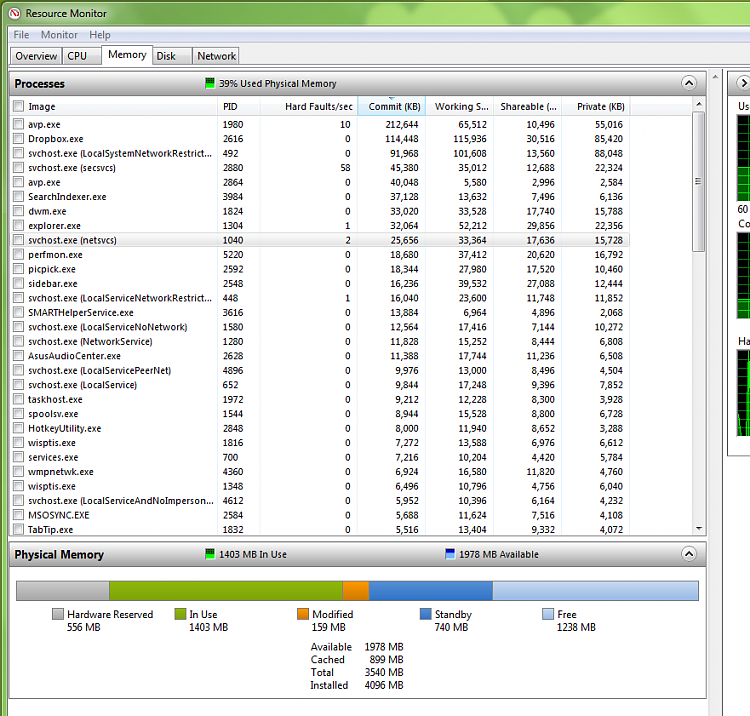Screen dimensions: 750x716
Task: Sort by Working Set column header
Action: [460, 106]
